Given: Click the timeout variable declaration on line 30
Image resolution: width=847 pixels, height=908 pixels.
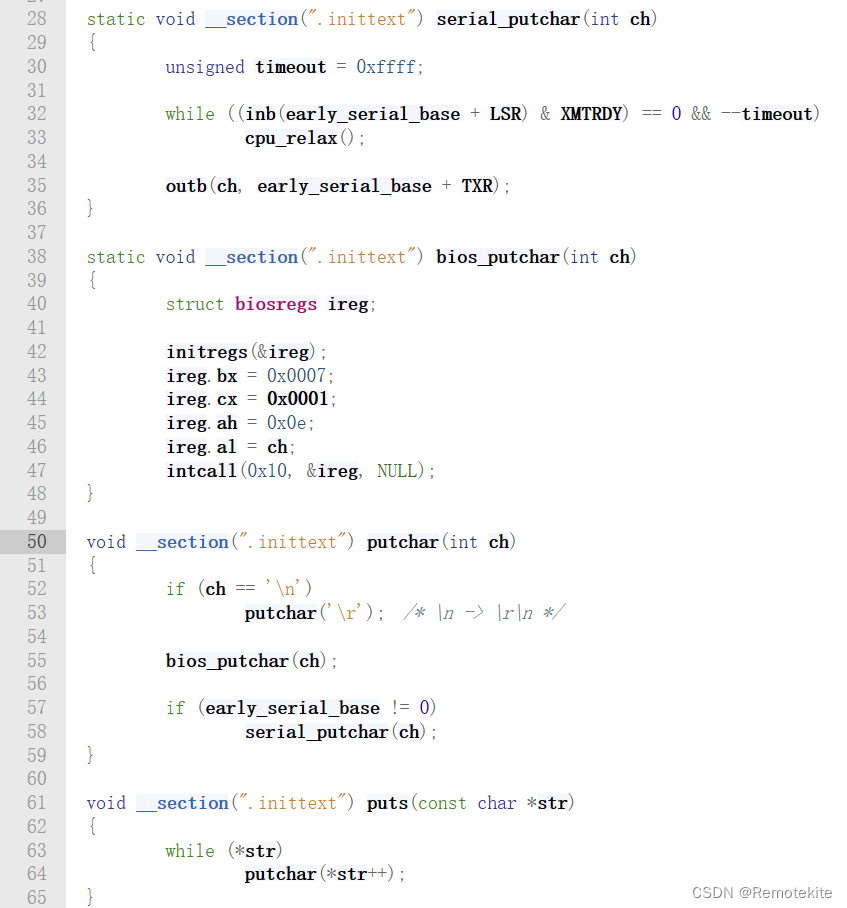Looking at the screenshot, I should click(291, 67).
